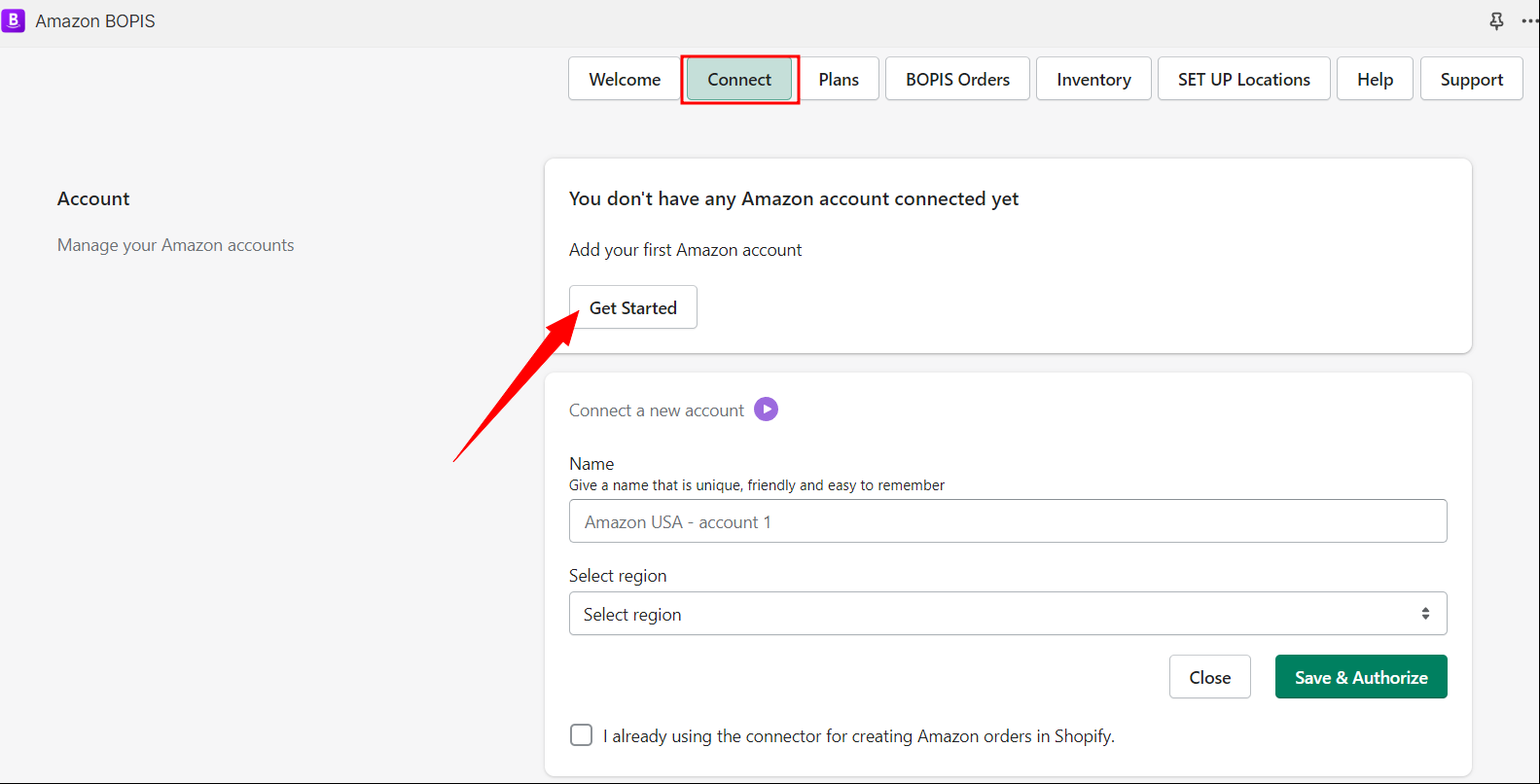Click the Amazon BOPIS app title
This screenshot has width=1540, height=784.
[95, 20]
